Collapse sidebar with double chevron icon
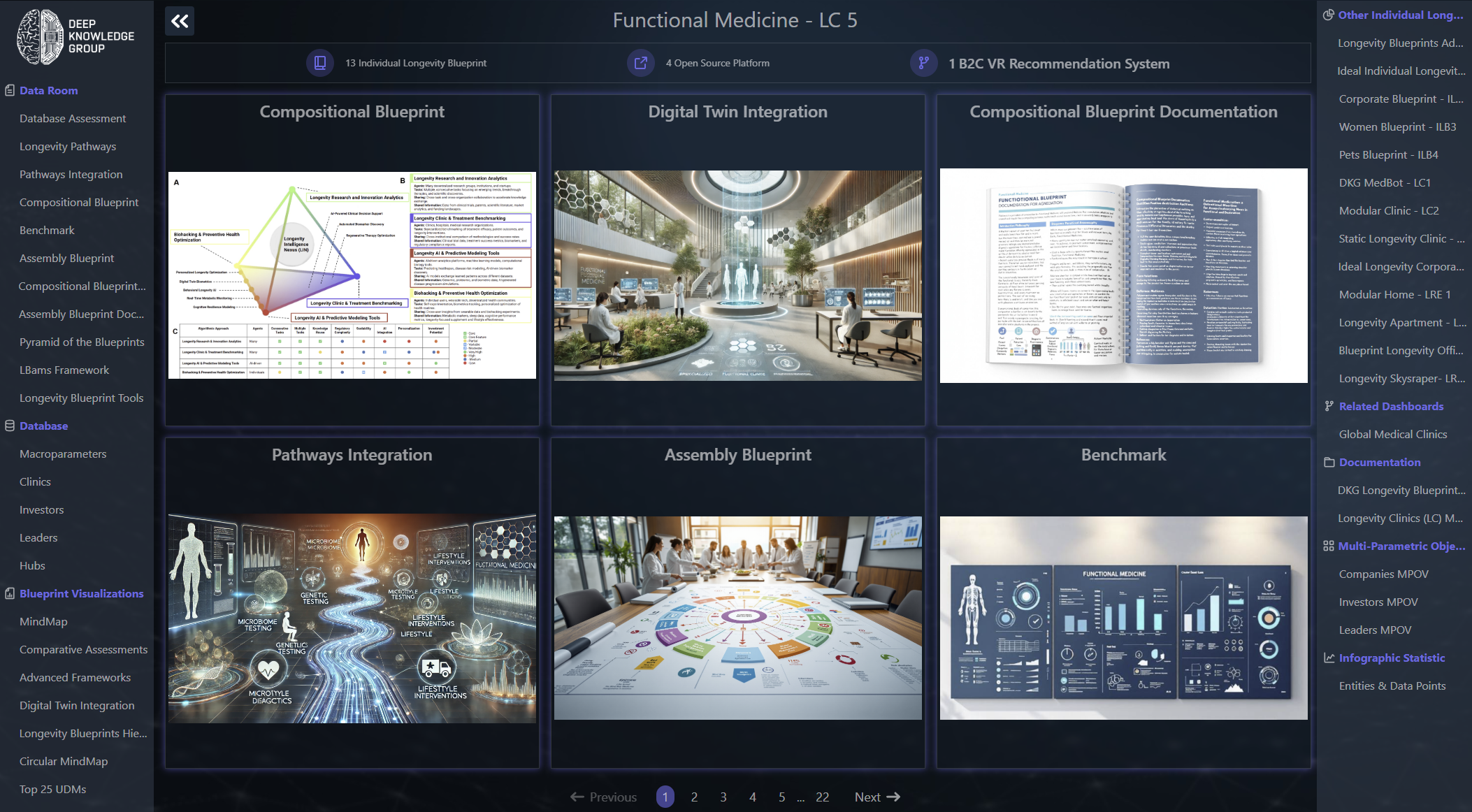The height and width of the screenshot is (812, 1472). [180, 21]
